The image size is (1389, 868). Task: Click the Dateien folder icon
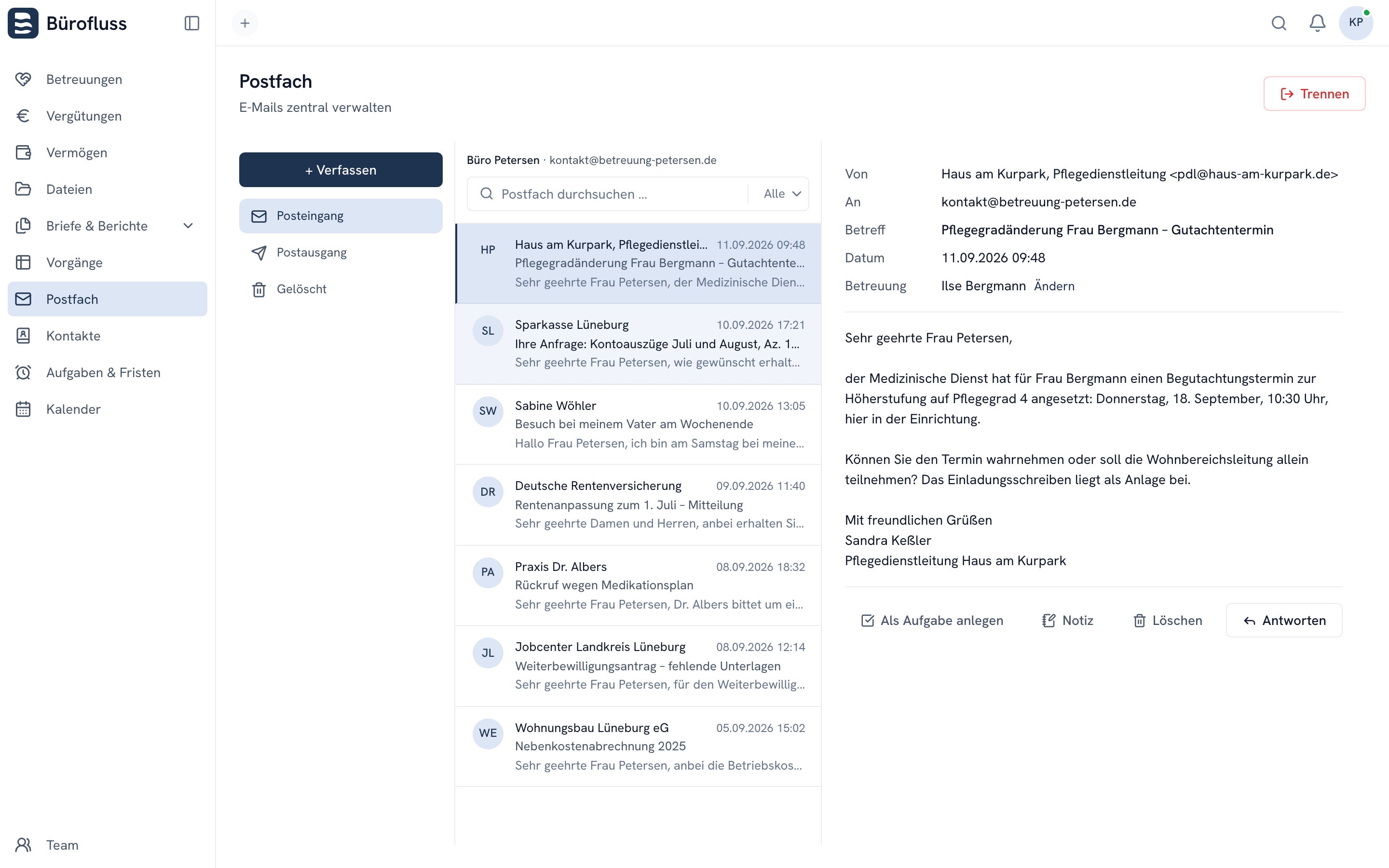[x=23, y=189]
